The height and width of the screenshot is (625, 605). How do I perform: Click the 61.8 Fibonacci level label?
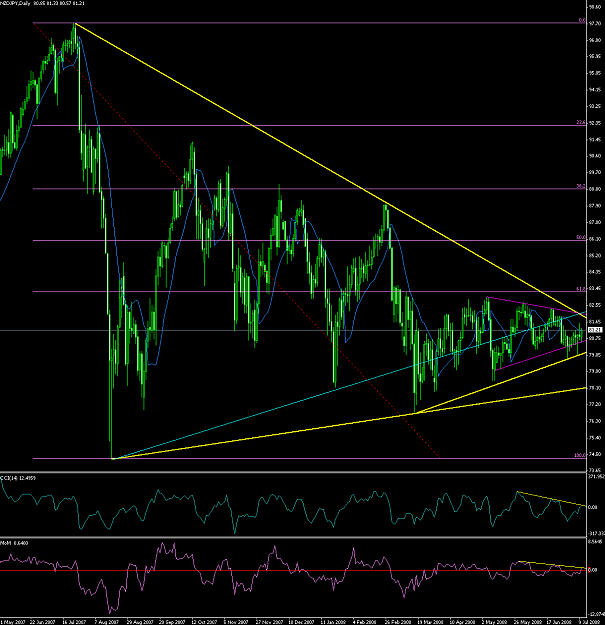(581, 289)
